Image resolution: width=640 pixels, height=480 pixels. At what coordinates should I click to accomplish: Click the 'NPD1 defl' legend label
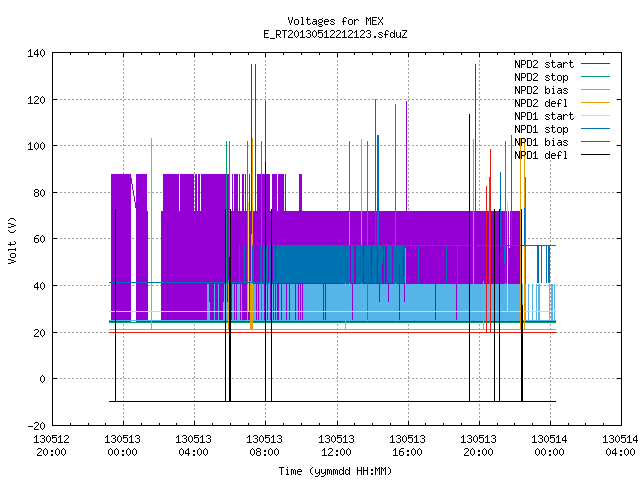coord(541,156)
